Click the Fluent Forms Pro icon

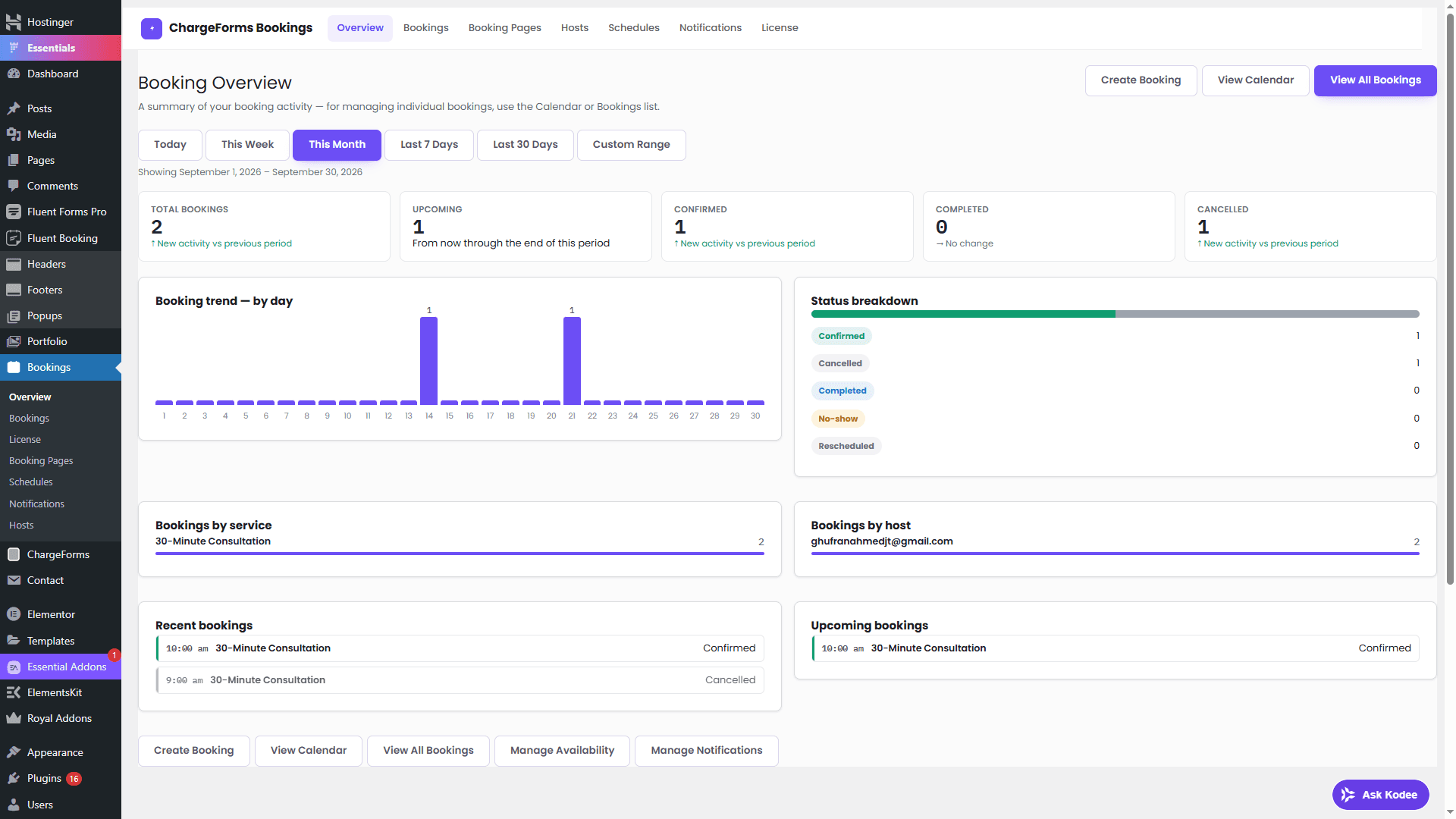point(14,212)
